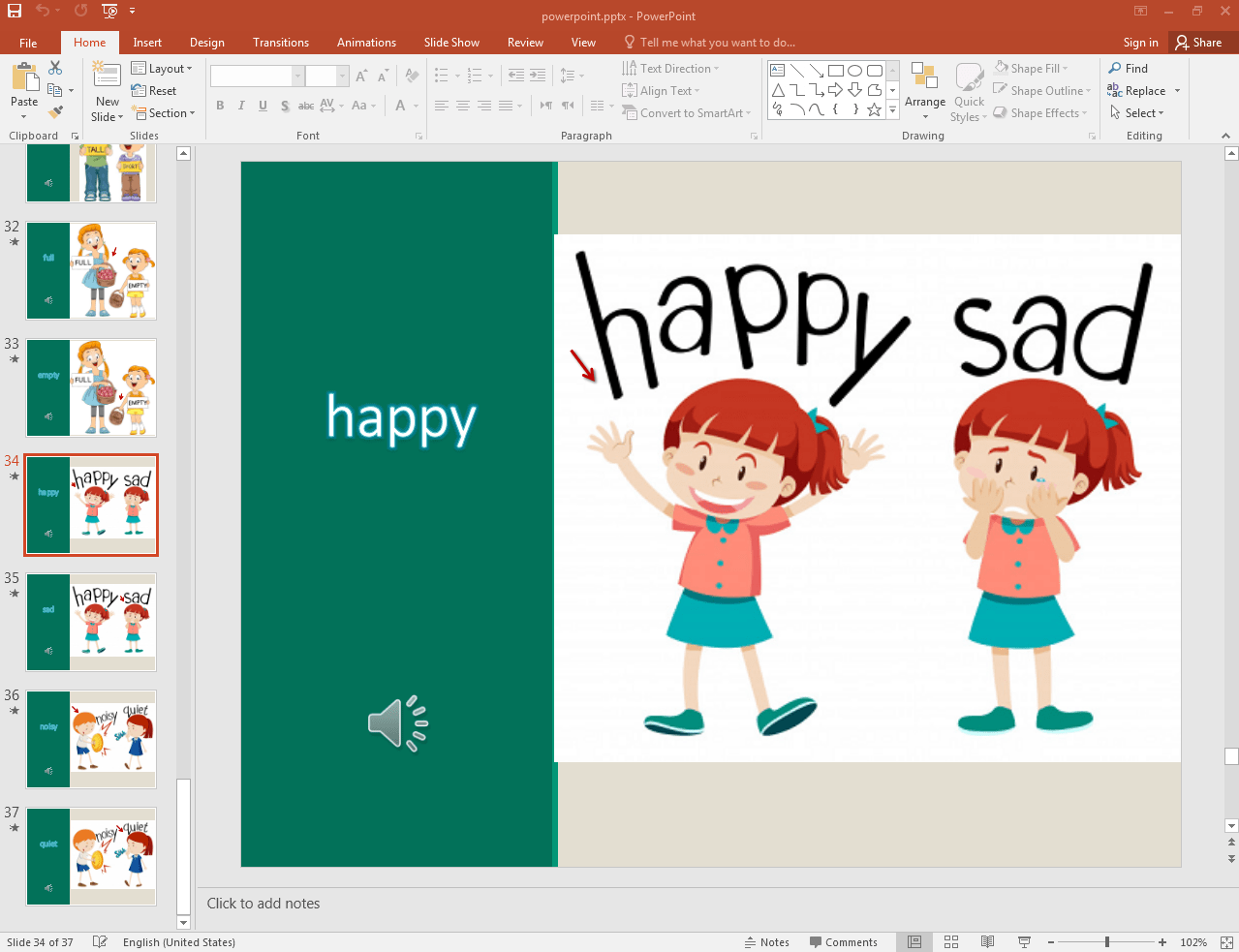Select the audio speaker icon on the slide
This screenshot has width=1239, height=952.
tap(397, 723)
